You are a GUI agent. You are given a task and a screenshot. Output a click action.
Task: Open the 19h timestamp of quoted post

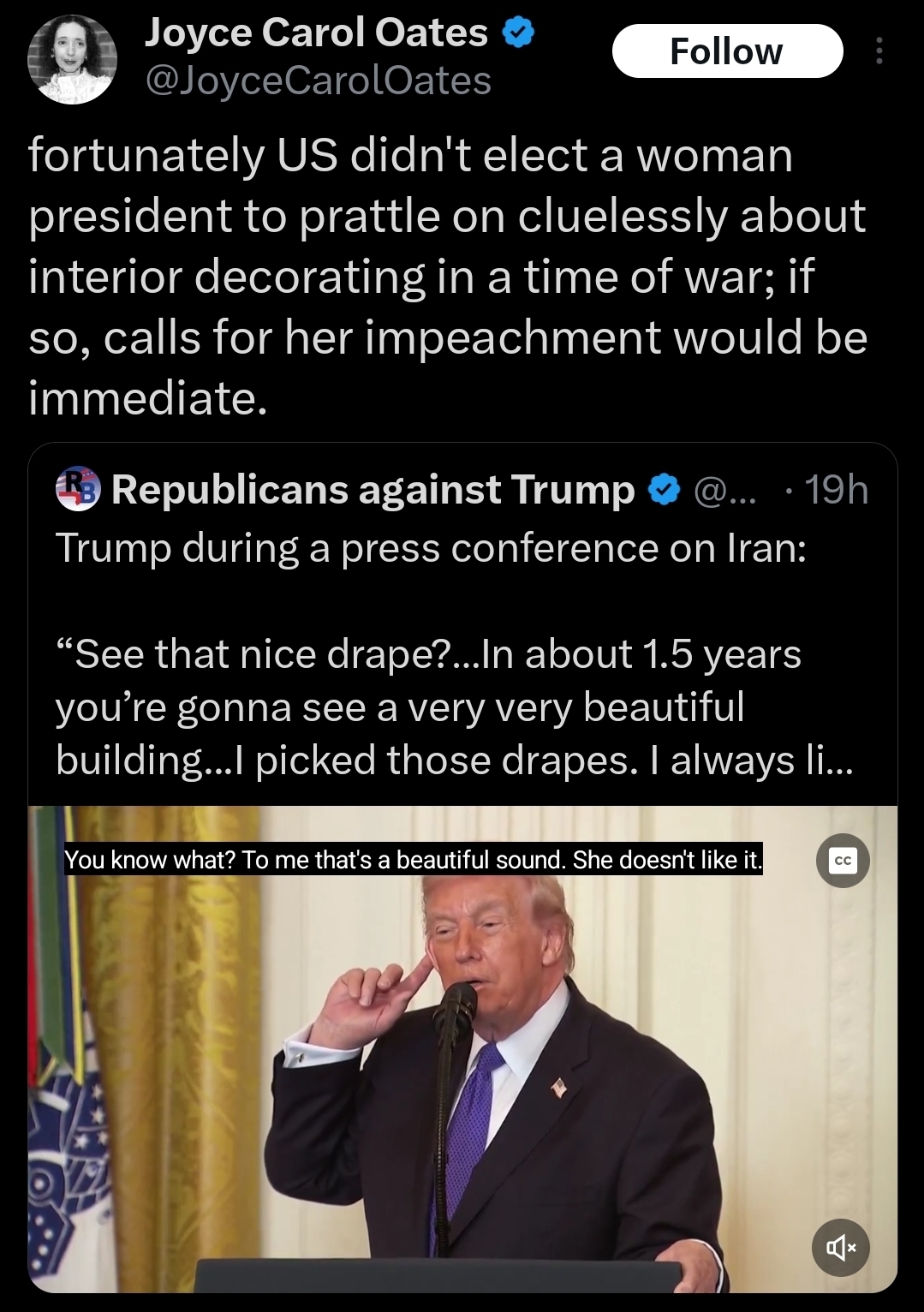pyautogui.click(x=836, y=490)
